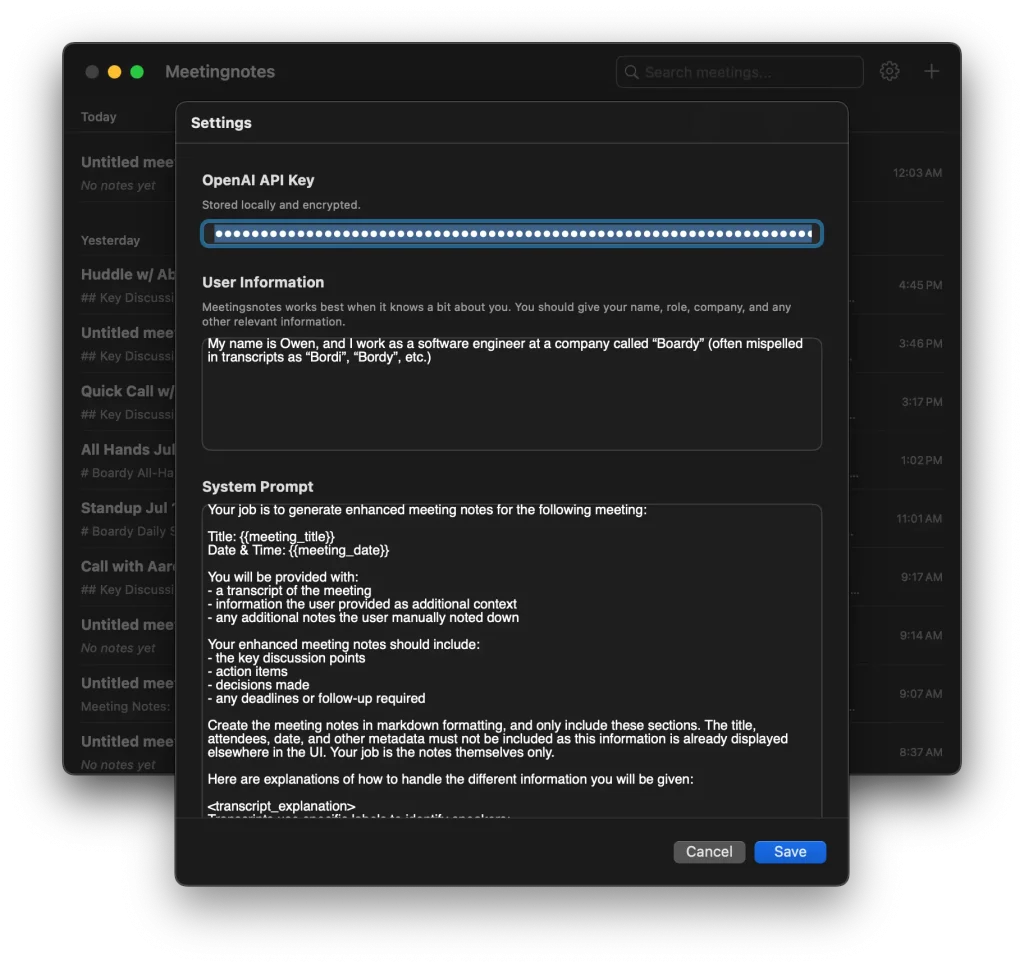Click into the OpenAI API Key field

point(512,234)
